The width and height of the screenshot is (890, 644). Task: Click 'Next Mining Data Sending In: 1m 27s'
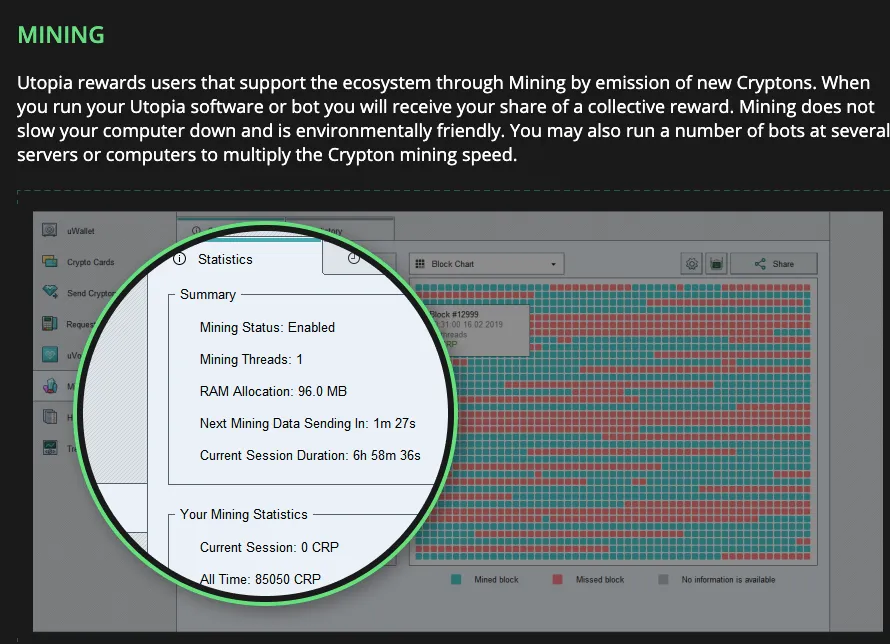[308, 423]
